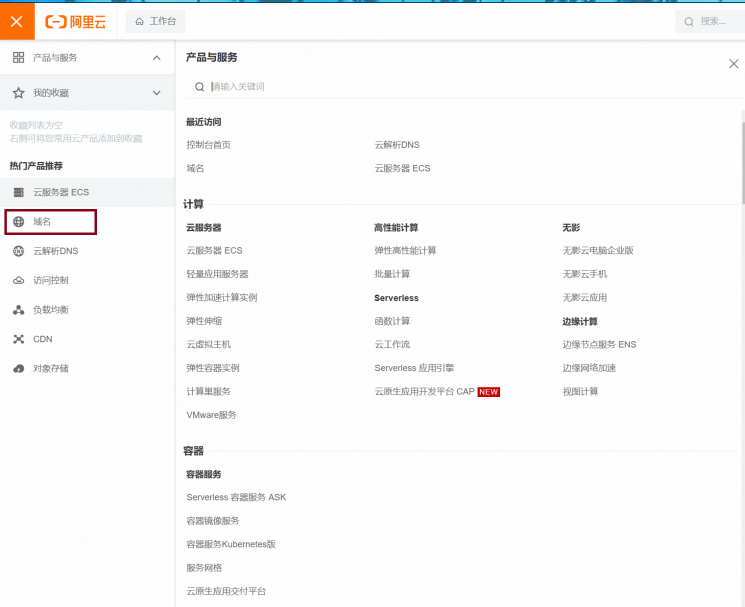Viewport: 745px width, 607px height.
Task: Open 云虚拟主机 link
Action: coord(209,344)
